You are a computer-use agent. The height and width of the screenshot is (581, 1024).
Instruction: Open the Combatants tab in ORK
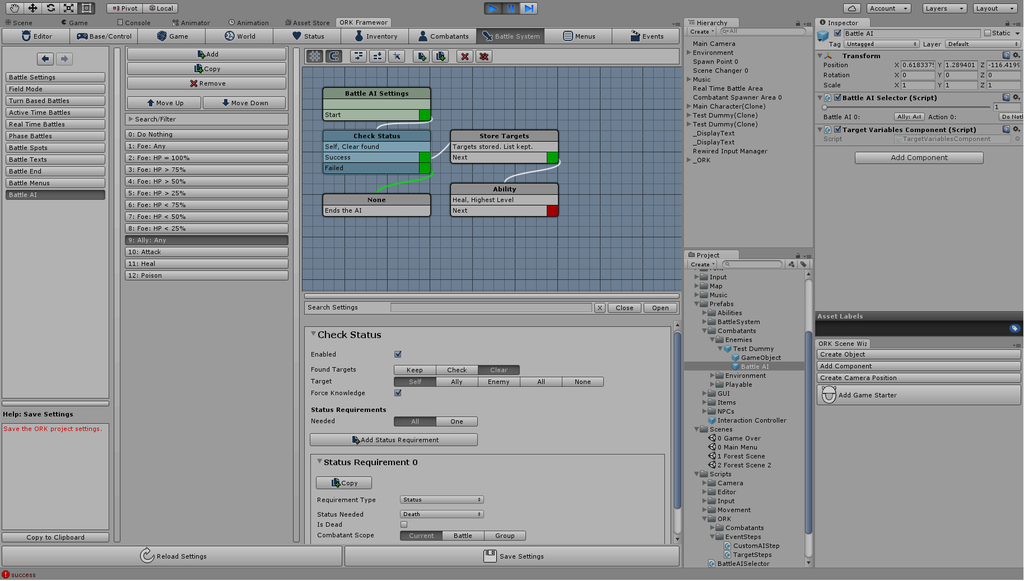(442, 36)
